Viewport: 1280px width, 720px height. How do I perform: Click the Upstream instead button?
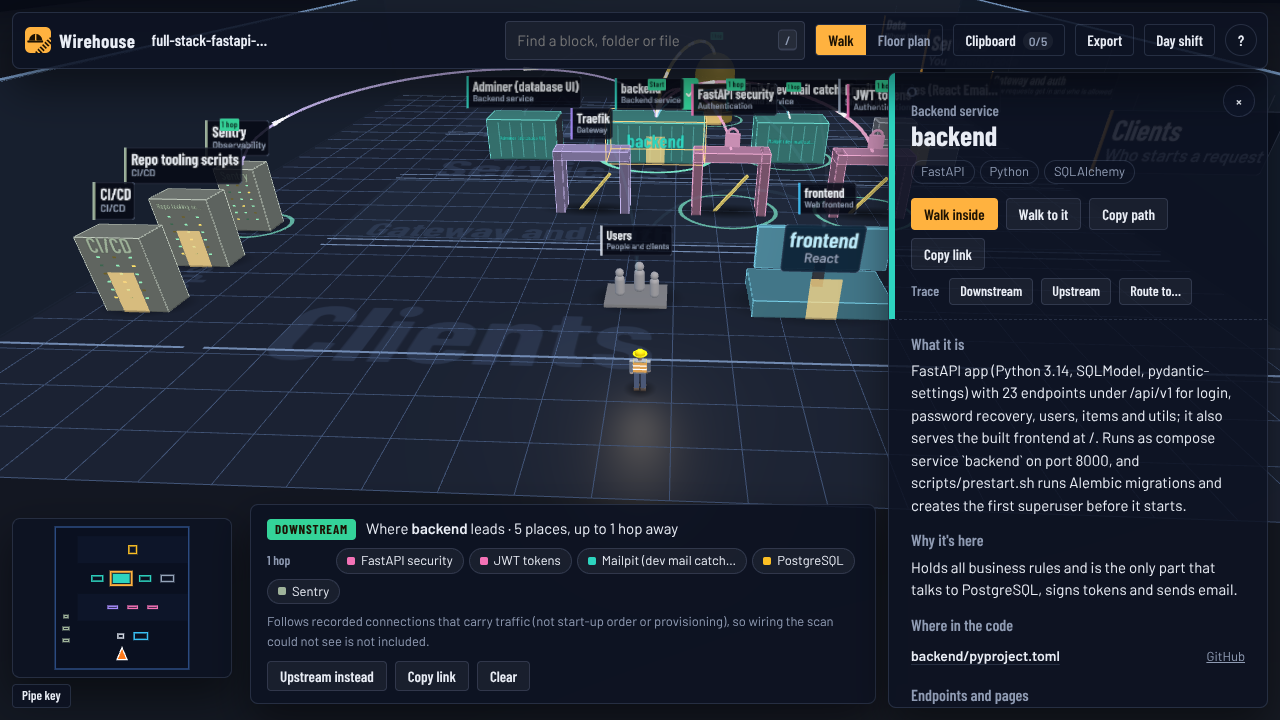(x=327, y=677)
